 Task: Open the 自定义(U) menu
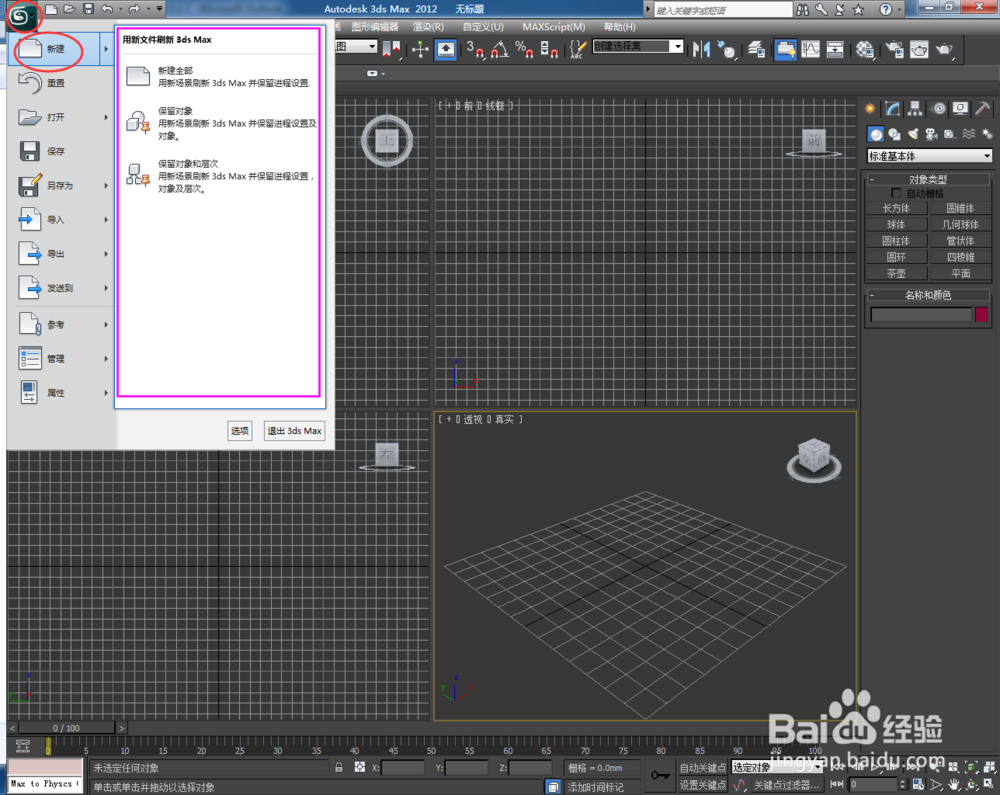(x=483, y=27)
